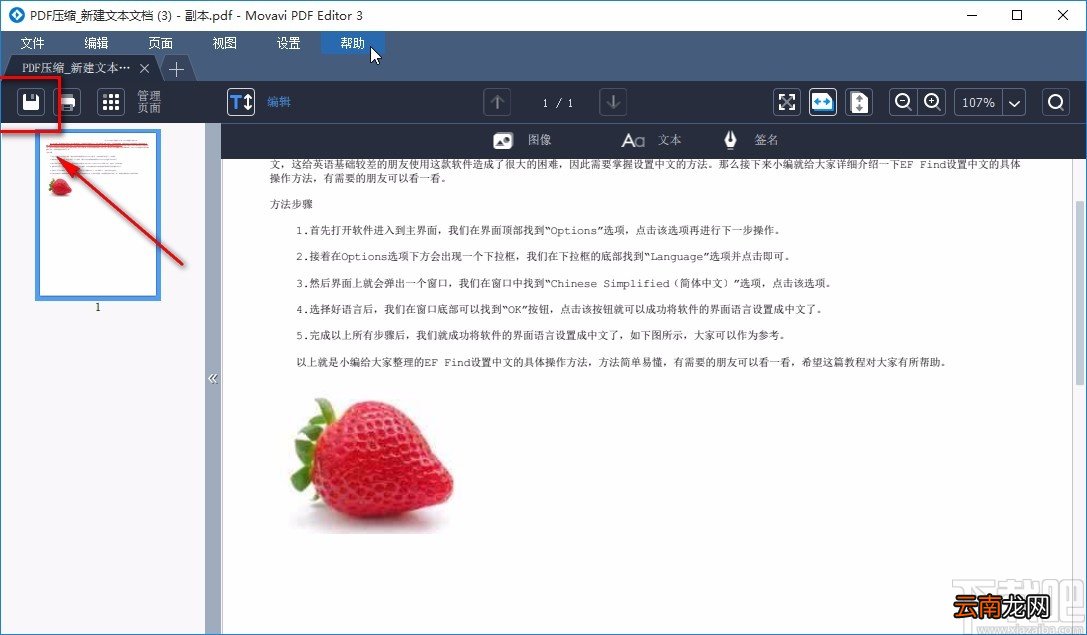1087x635 pixels.
Task: Select the 文本 text tool
Action: tap(651, 140)
